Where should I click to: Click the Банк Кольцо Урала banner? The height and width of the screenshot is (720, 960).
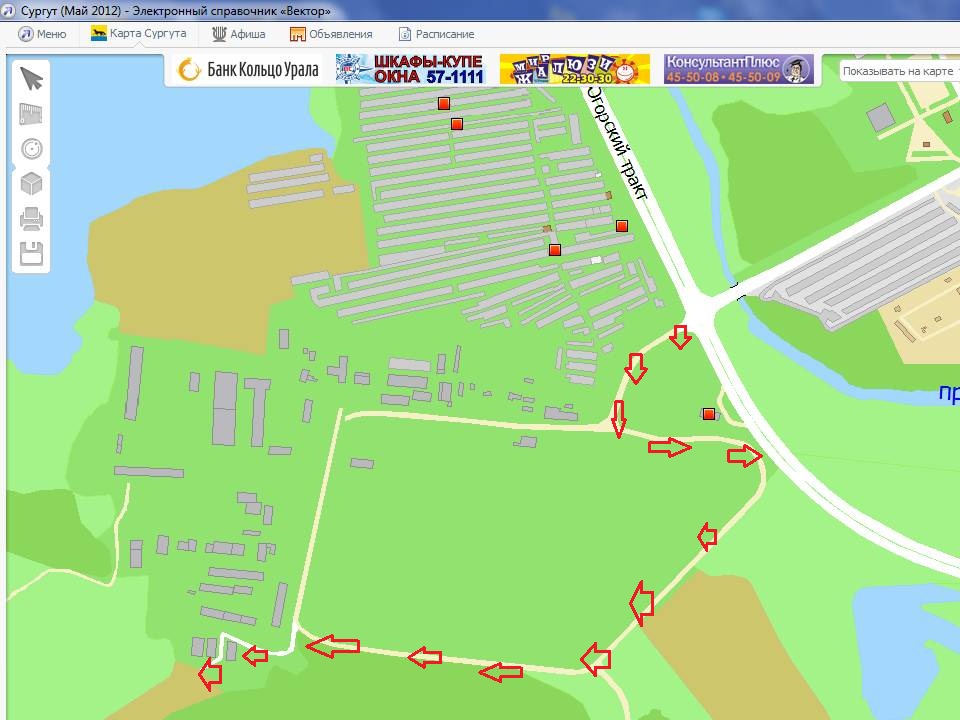point(247,70)
